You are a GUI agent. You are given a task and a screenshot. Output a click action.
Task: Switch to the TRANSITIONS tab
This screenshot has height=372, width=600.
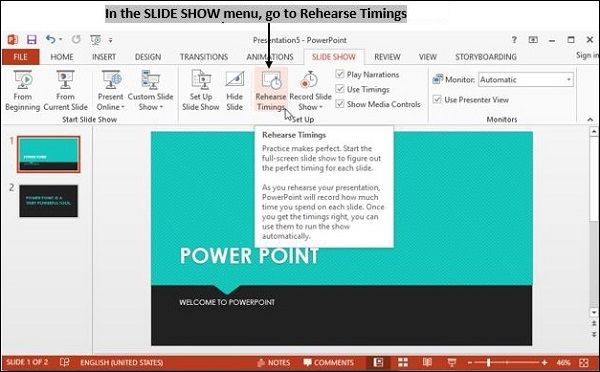204,57
